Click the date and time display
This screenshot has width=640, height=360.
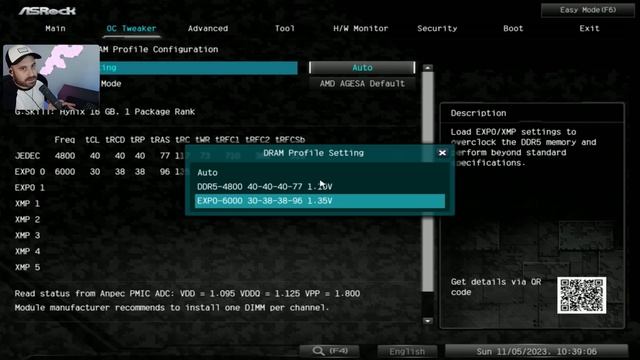[536, 351]
